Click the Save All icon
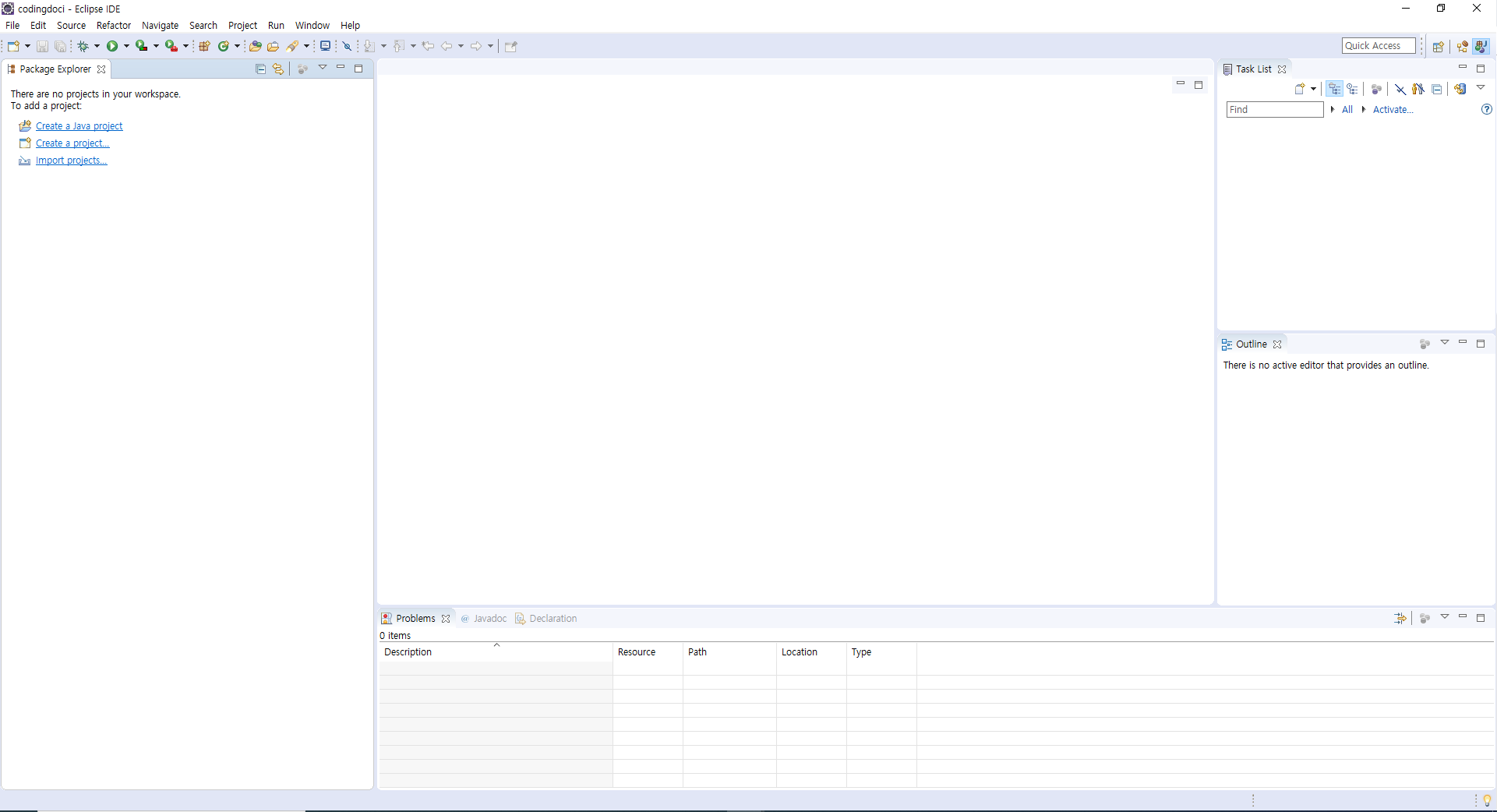This screenshot has height=812, width=1497. 60,47
